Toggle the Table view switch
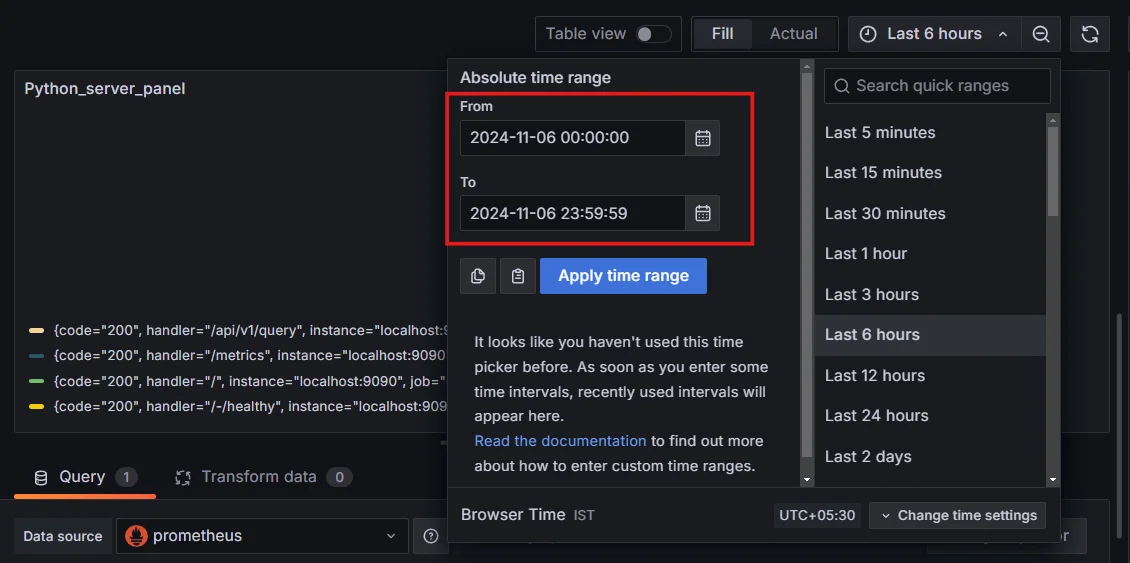This screenshot has width=1130, height=563. (654, 34)
